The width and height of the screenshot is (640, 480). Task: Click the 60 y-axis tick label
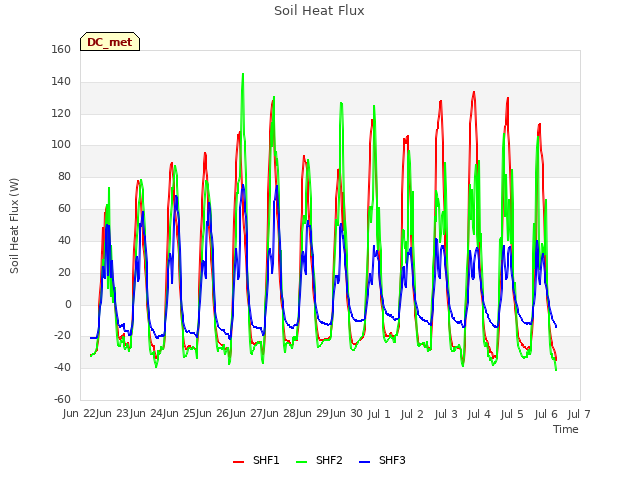click(64, 209)
